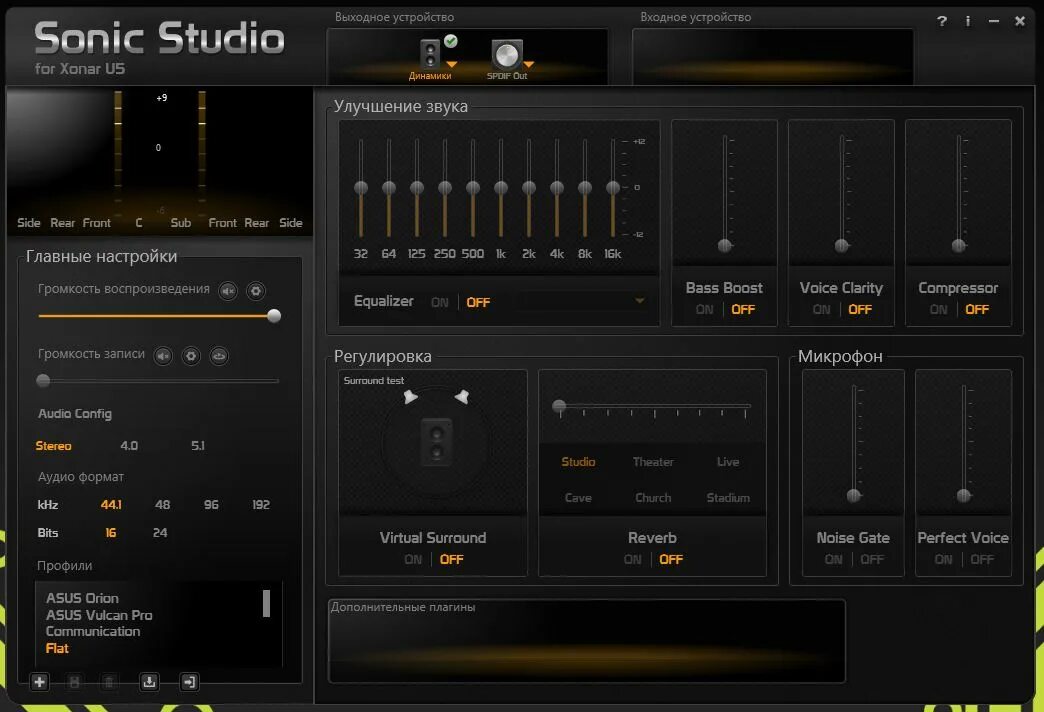Screen dimensions: 1044x712
Task: Add a new profile with plus icon
Action: 39,681
